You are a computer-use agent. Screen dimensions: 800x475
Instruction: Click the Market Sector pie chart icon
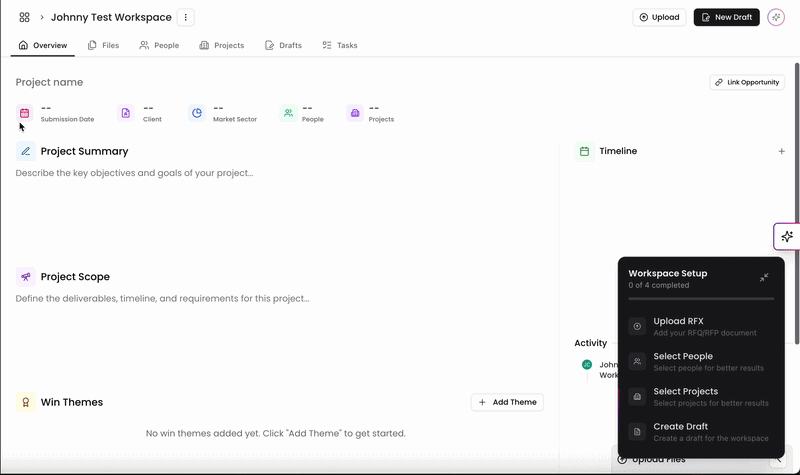click(x=197, y=113)
